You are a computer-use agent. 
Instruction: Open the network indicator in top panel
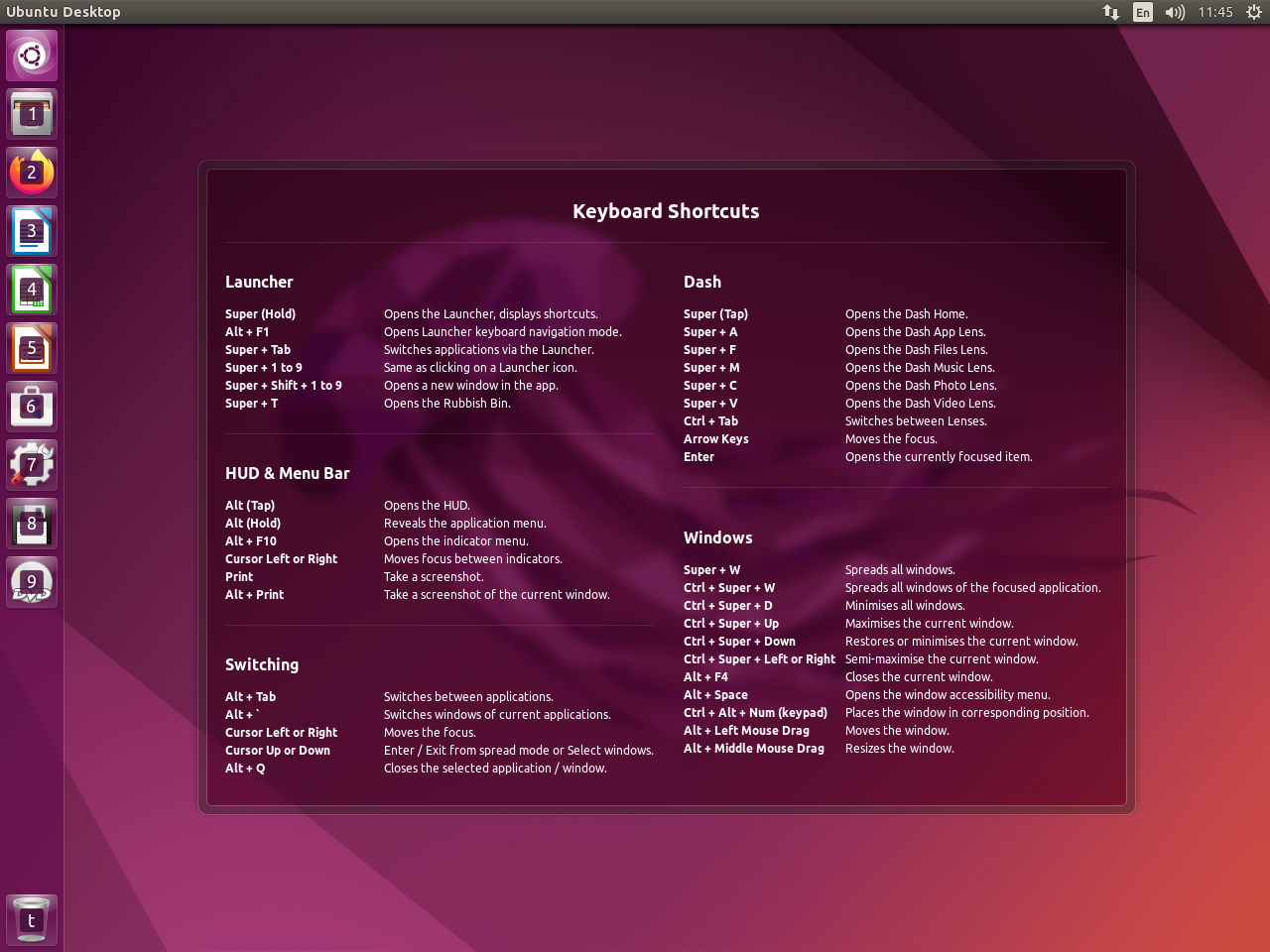[1111, 12]
